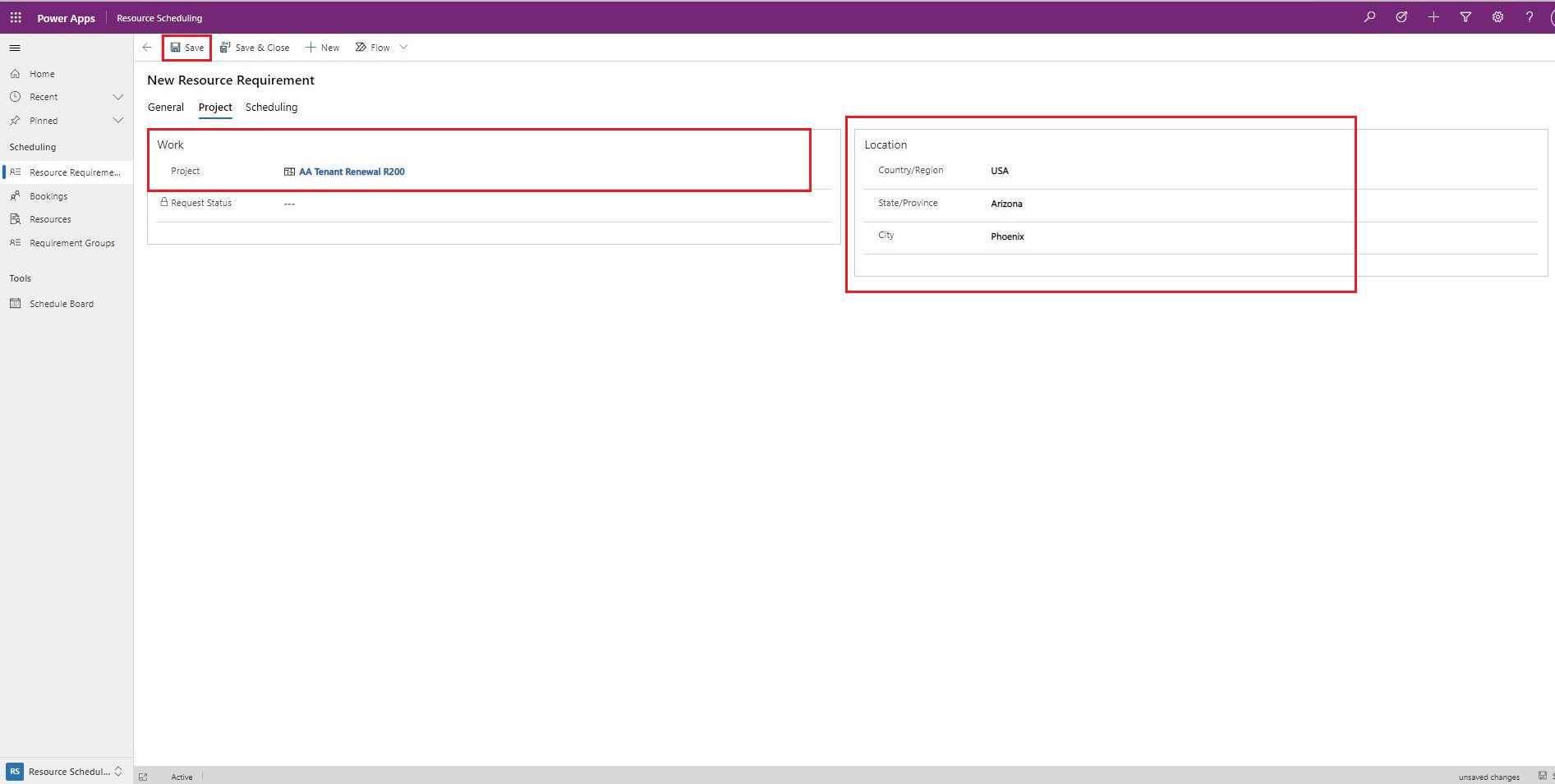
Task: Click the Save button
Action: coord(187,48)
